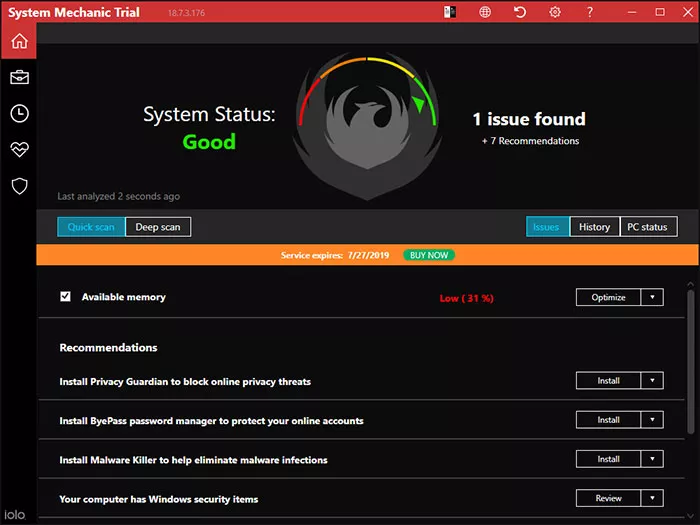Expand dropdown next to Malware Killer Install
This screenshot has width=700, height=525.
coord(652,459)
